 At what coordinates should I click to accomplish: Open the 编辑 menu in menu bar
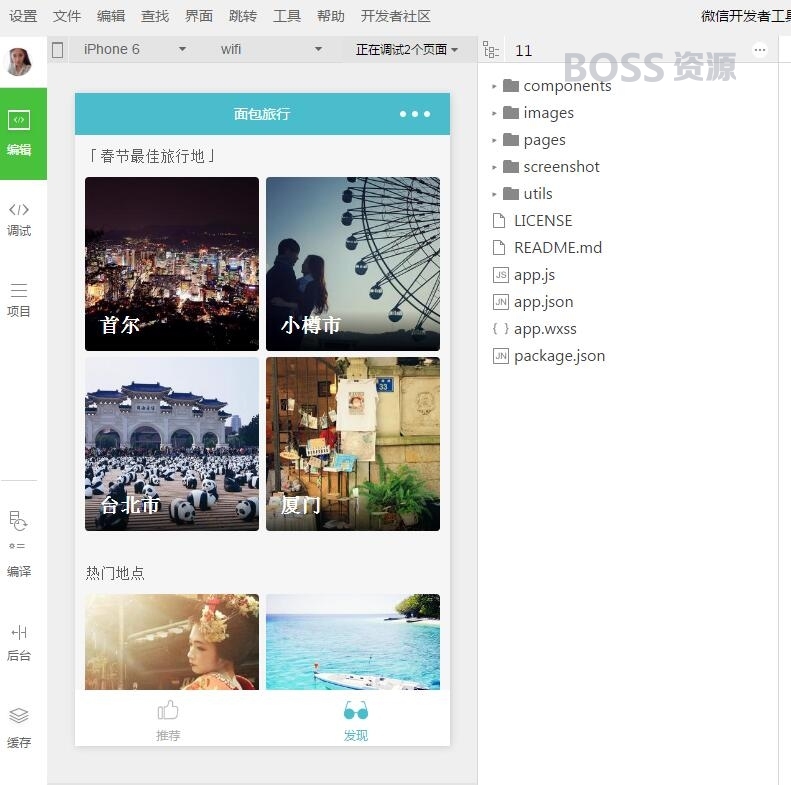point(111,16)
